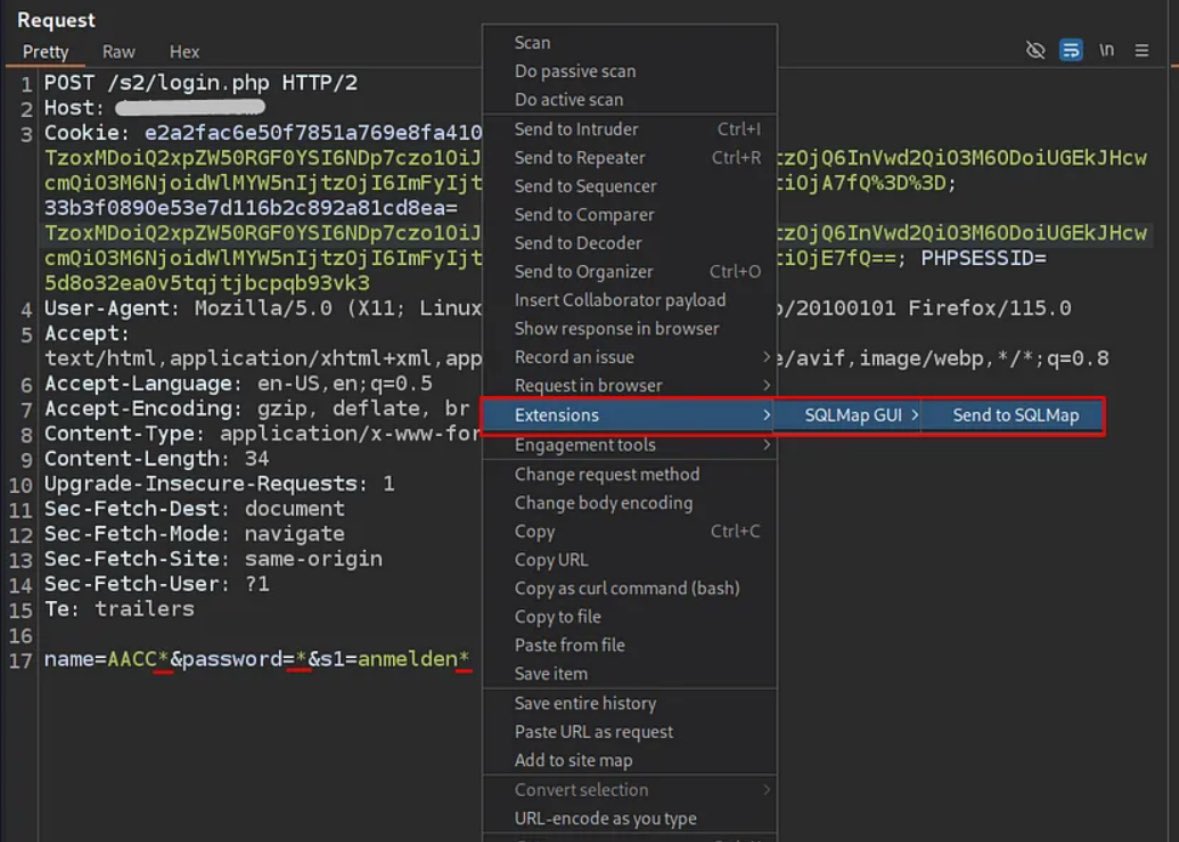Select Change request method
Viewport: 1179px width, 842px height.
pyautogui.click(x=629, y=475)
